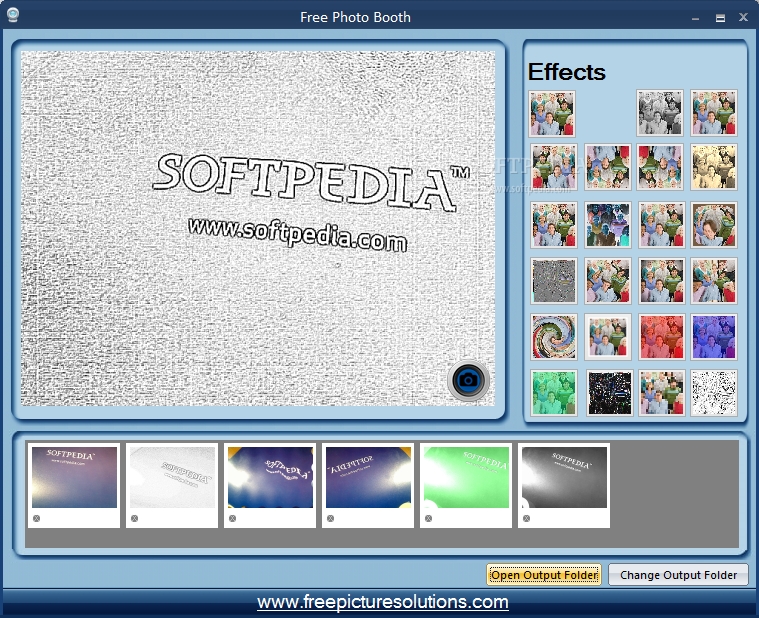Choose the gray emboss noise effect
This screenshot has height=618, width=759.
554,281
